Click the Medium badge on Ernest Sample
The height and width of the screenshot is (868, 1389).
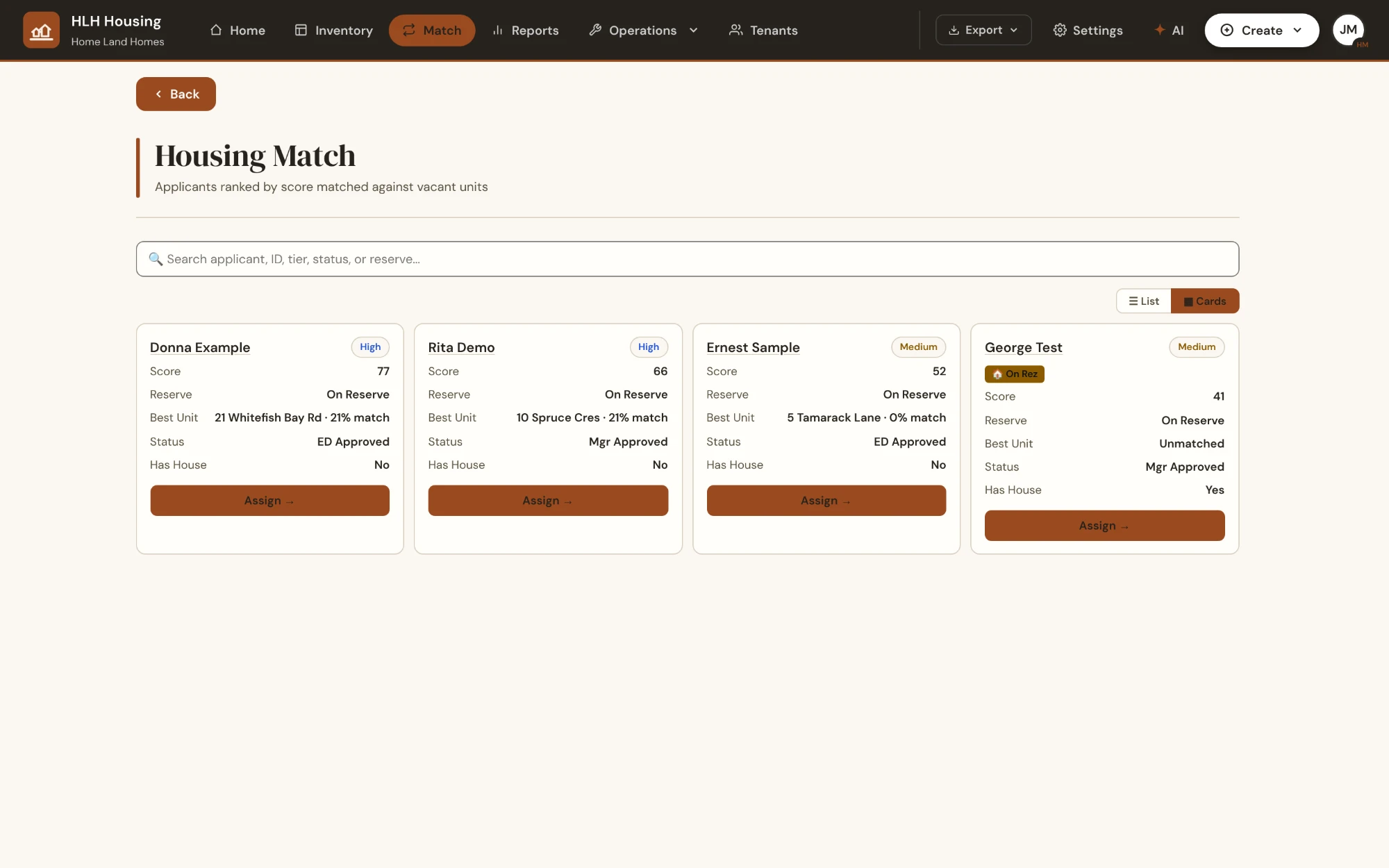click(x=918, y=347)
